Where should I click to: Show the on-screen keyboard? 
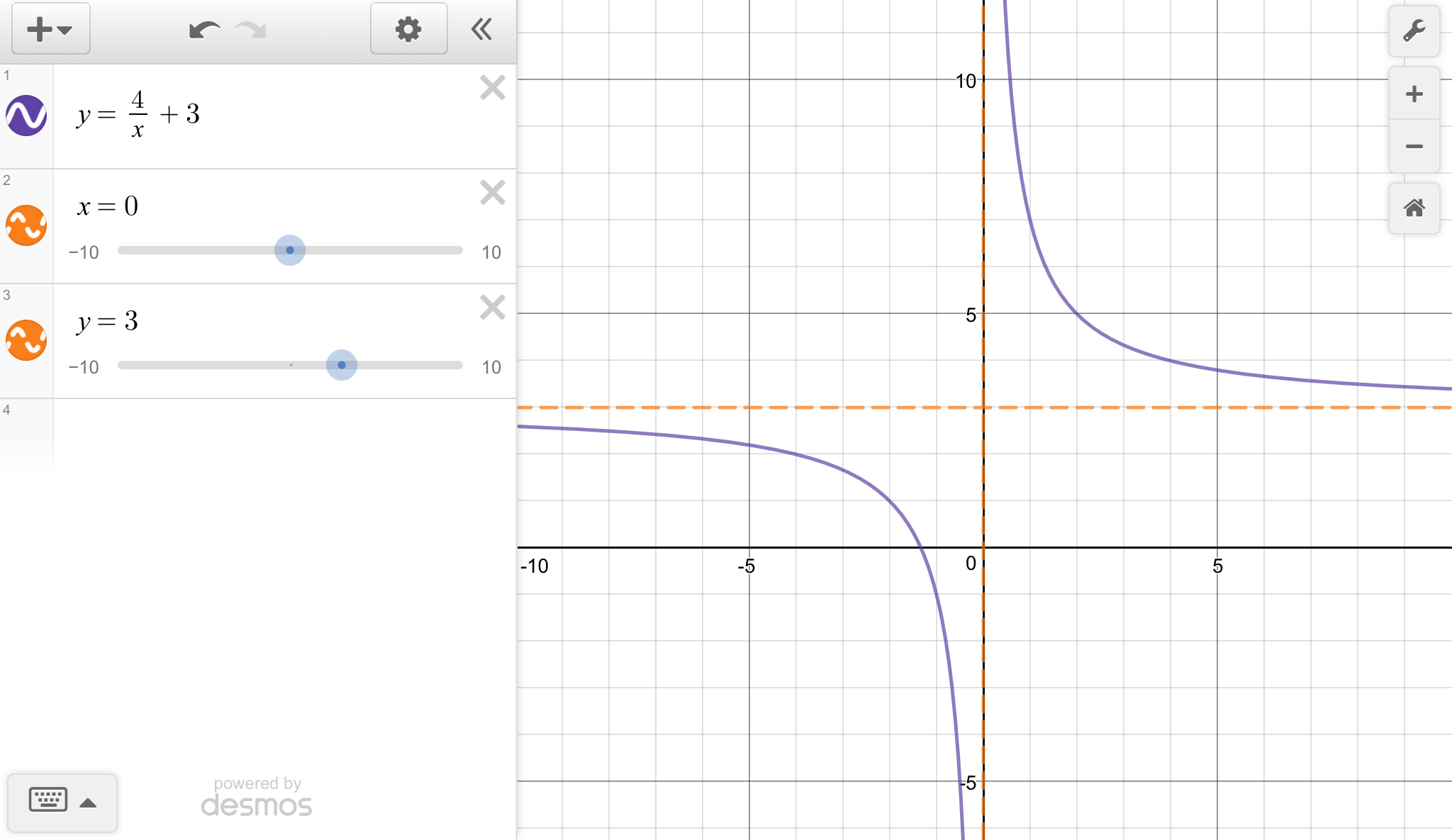click(x=62, y=802)
